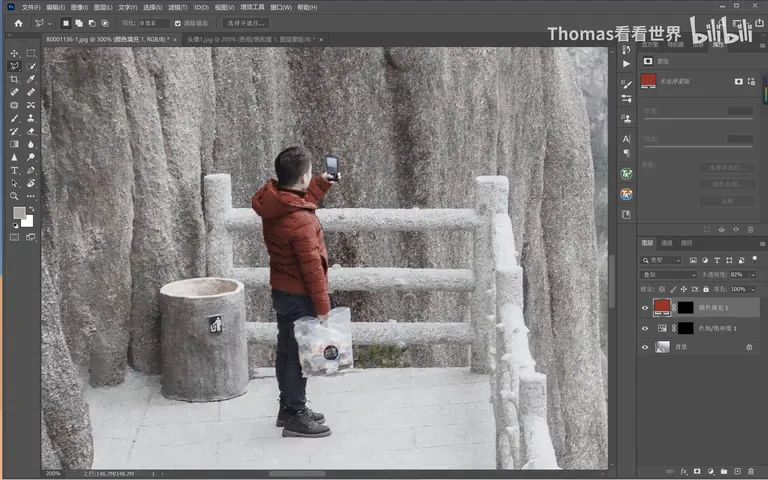This screenshot has width=768, height=480.
Task: Switch to the 头像1.jpg document tab
Action: click(251, 39)
